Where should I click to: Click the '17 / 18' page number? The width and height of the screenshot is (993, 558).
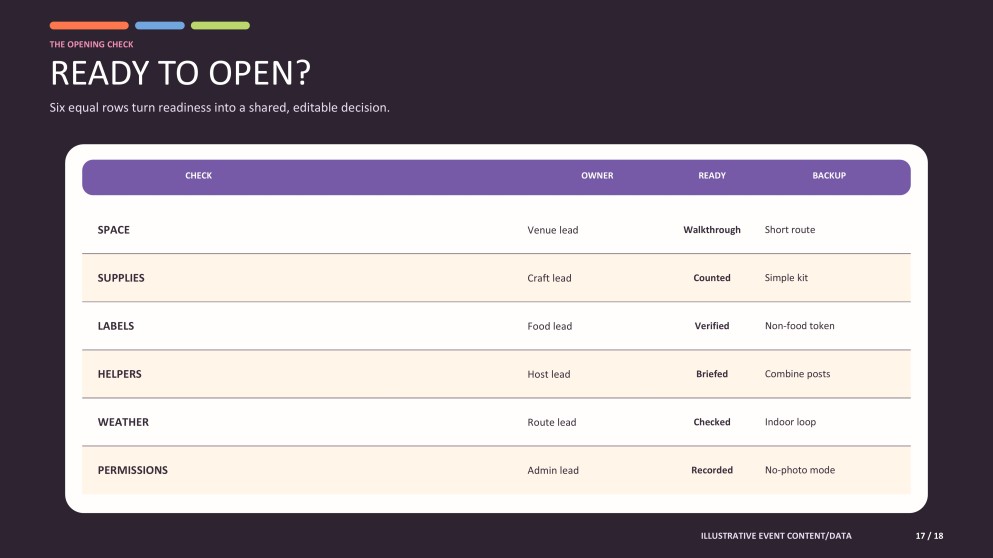(x=929, y=536)
